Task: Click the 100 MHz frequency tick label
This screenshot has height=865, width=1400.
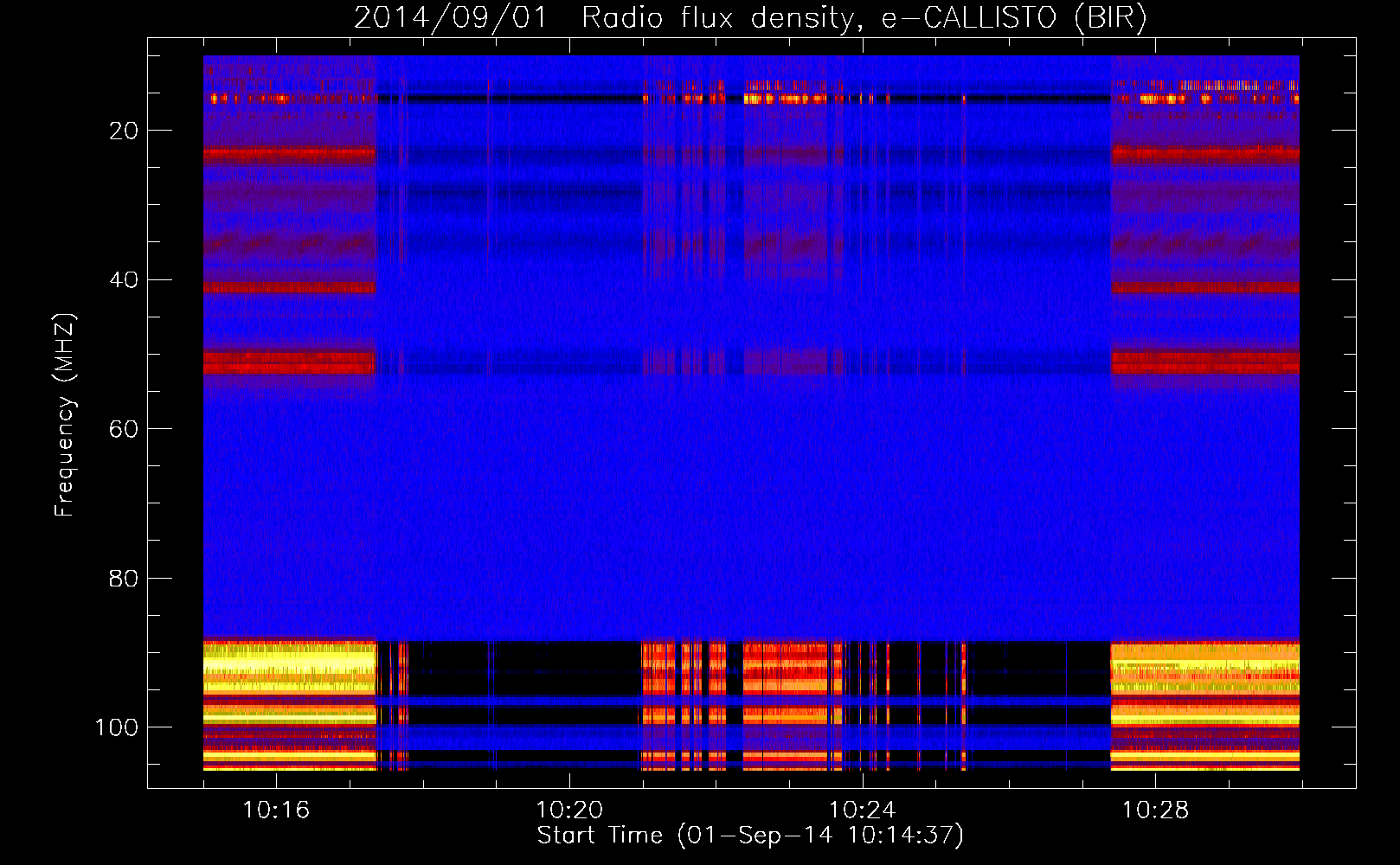Action: point(117,727)
